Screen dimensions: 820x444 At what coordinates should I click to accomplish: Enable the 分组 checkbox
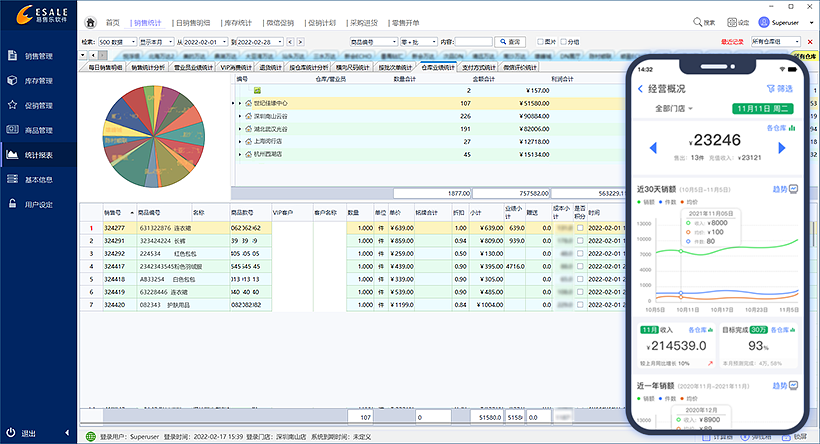564,42
